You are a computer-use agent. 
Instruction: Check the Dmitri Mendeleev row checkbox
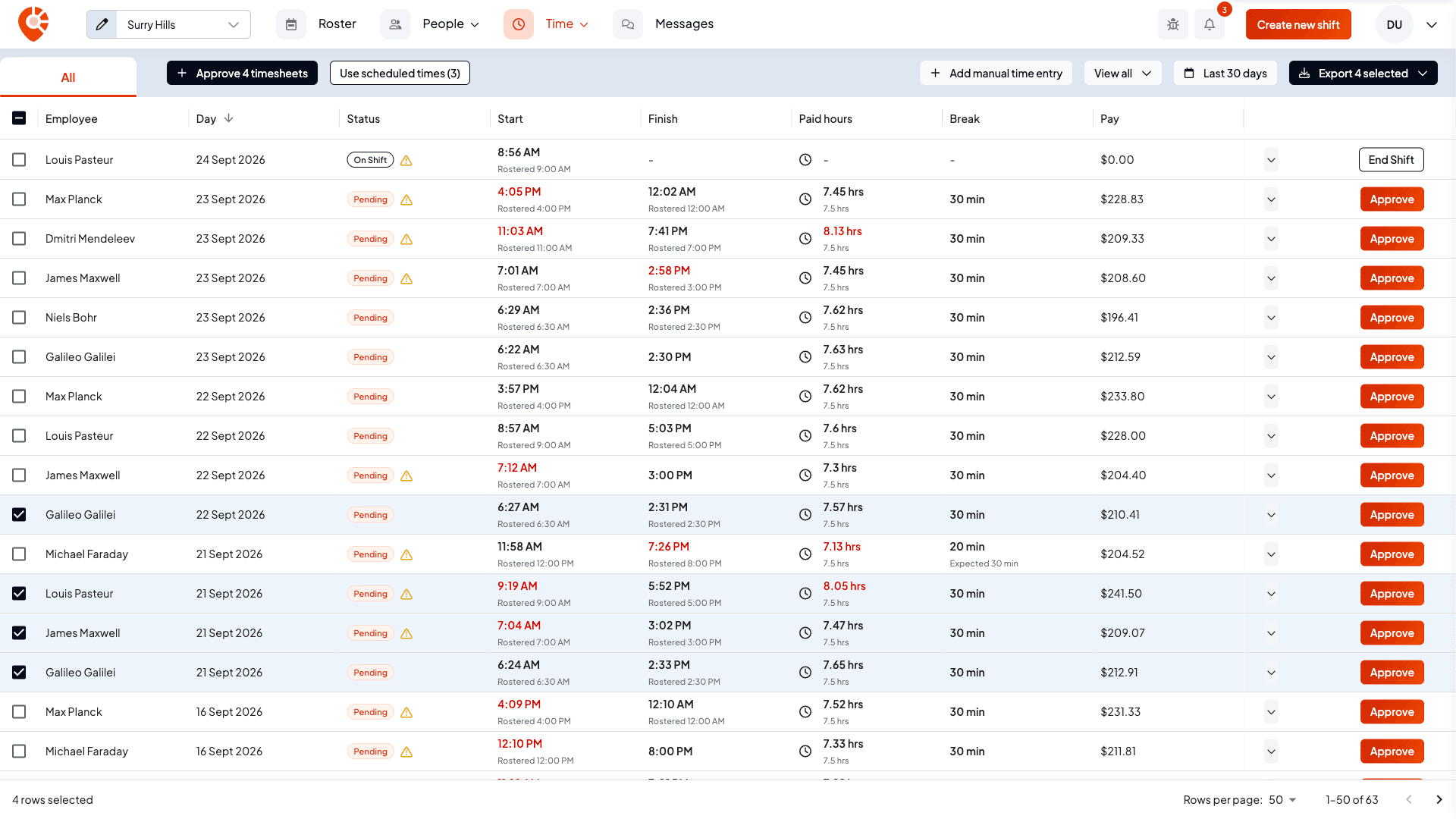(x=19, y=239)
